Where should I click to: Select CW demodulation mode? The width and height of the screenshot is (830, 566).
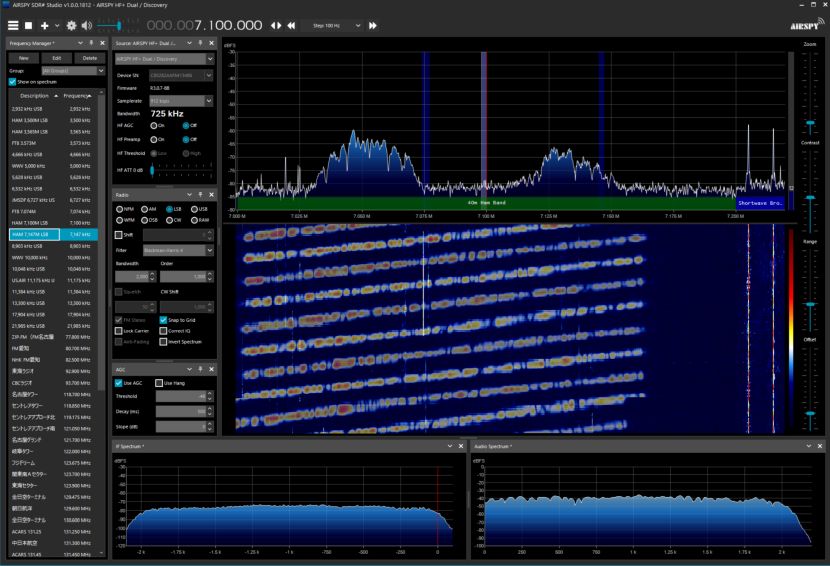(x=169, y=220)
